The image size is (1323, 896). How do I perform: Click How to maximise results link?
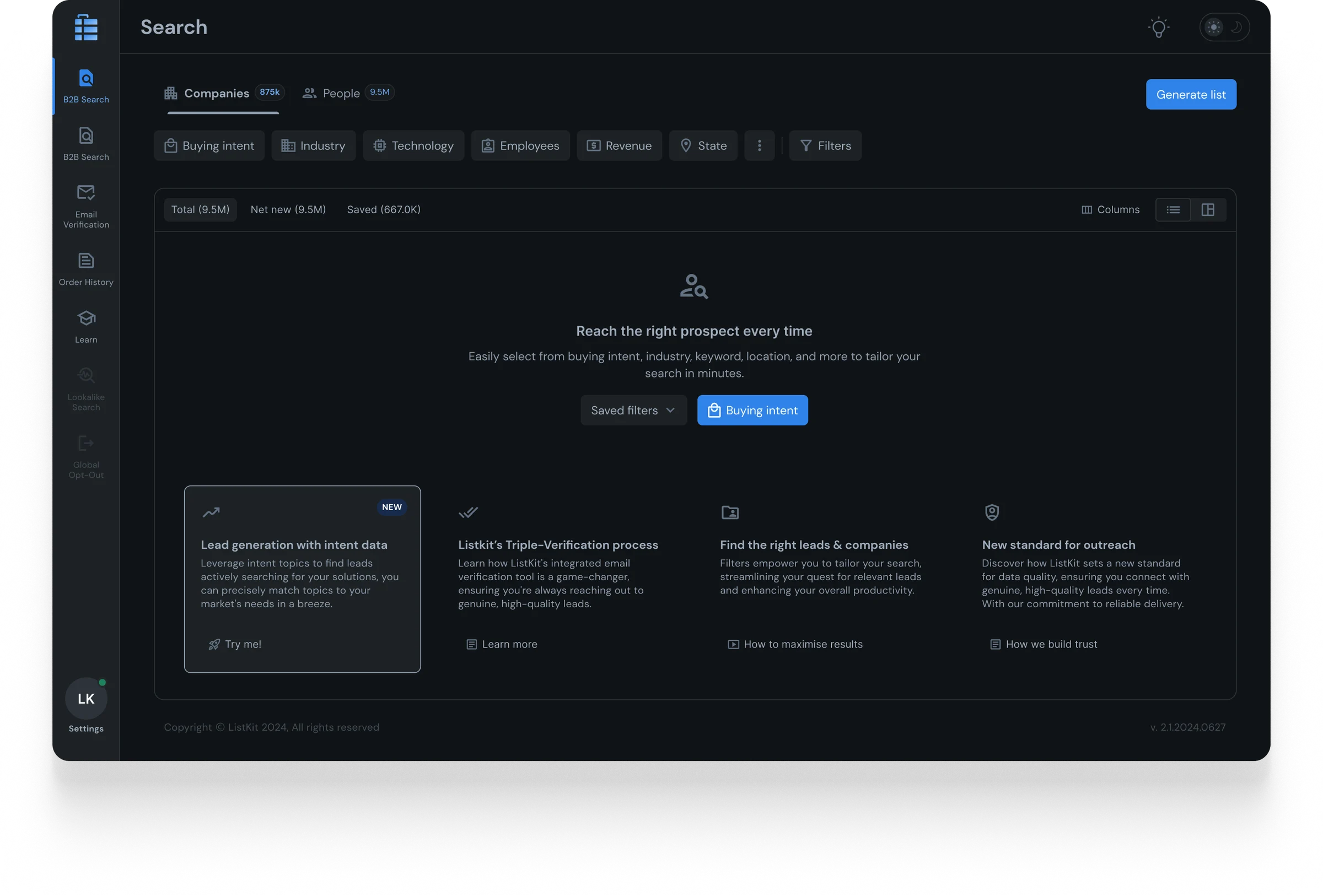(x=795, y=644)
